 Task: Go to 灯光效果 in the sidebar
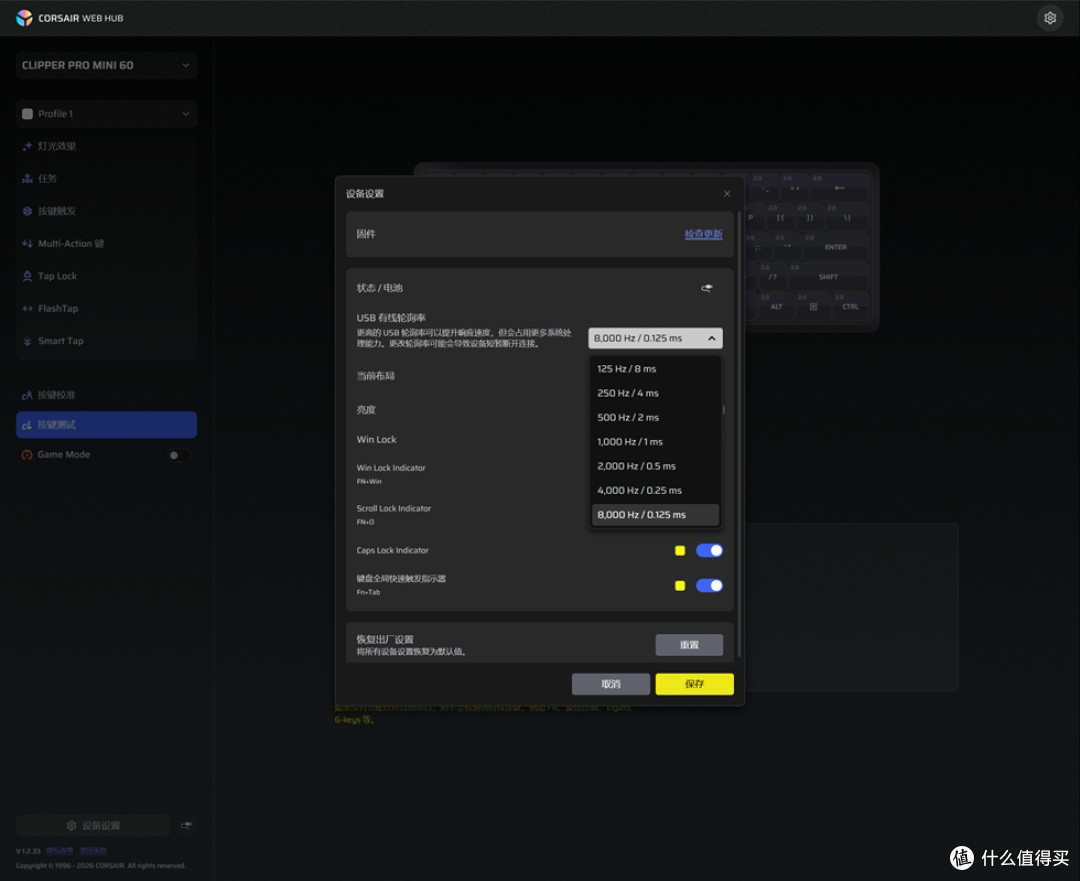coord(106,146)
